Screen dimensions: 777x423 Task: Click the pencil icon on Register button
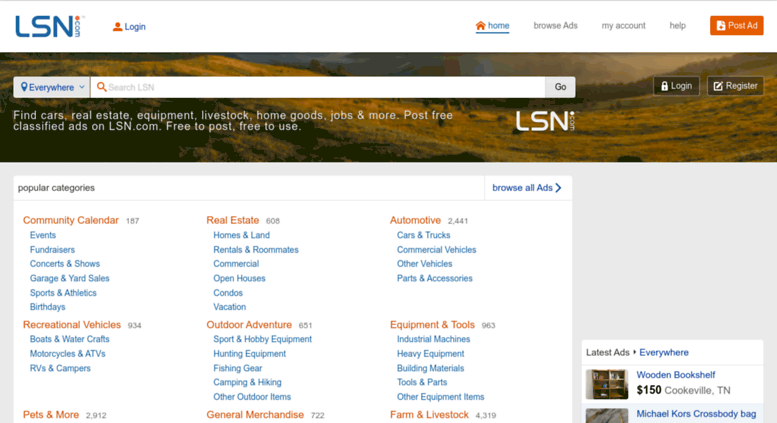[718, 86]
